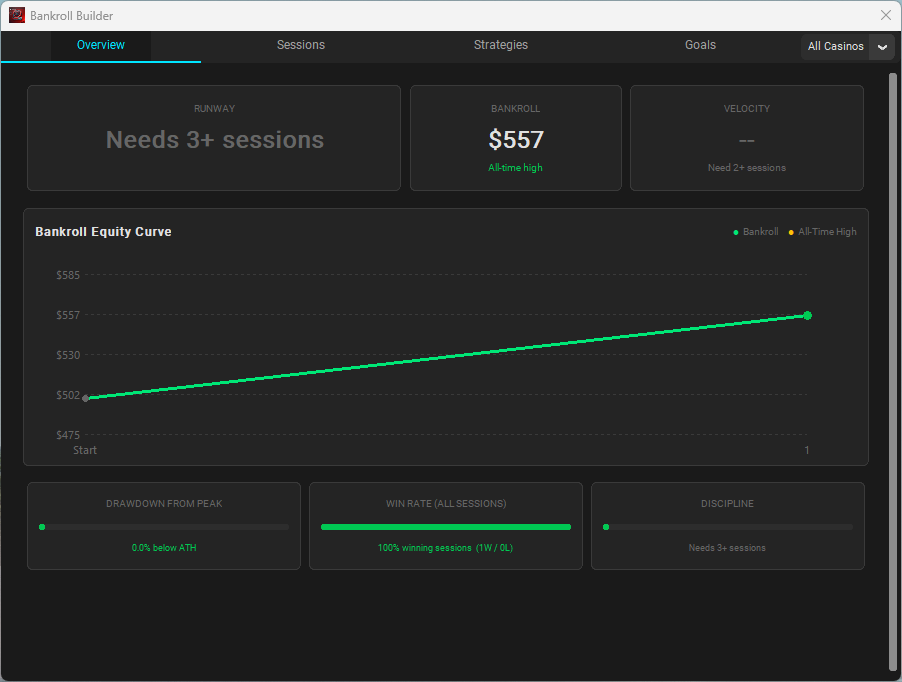Click the green dot on Drawdown bar
The height and width of the screenshot is (682, 902).
42,527
